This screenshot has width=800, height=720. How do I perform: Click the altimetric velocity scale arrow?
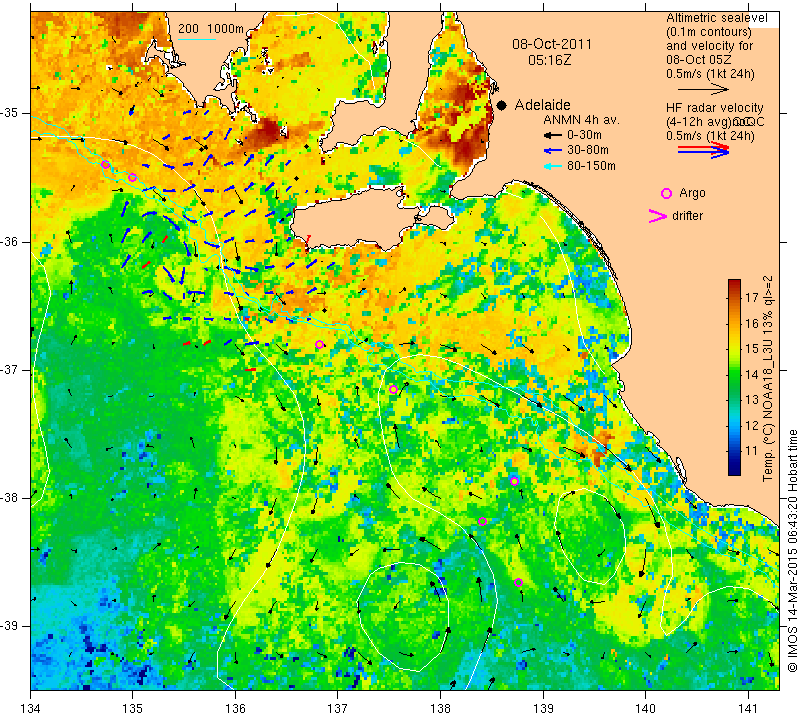click(x=703, y=89)
